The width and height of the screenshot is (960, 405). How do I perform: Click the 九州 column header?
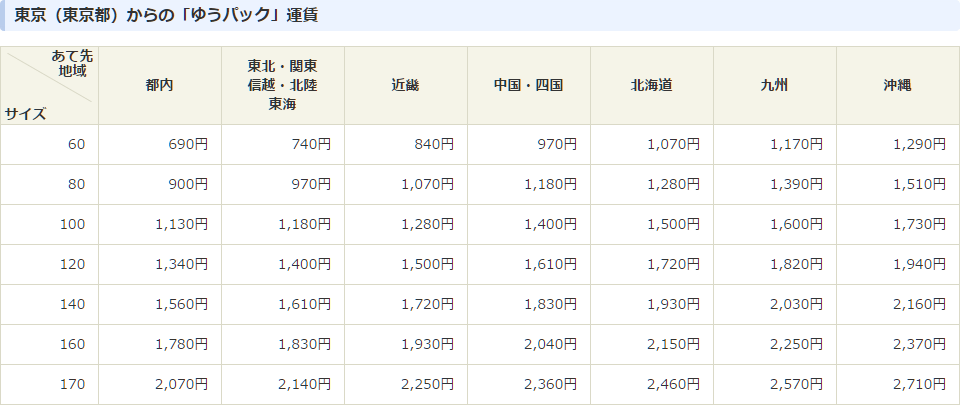tap(774, 86)
